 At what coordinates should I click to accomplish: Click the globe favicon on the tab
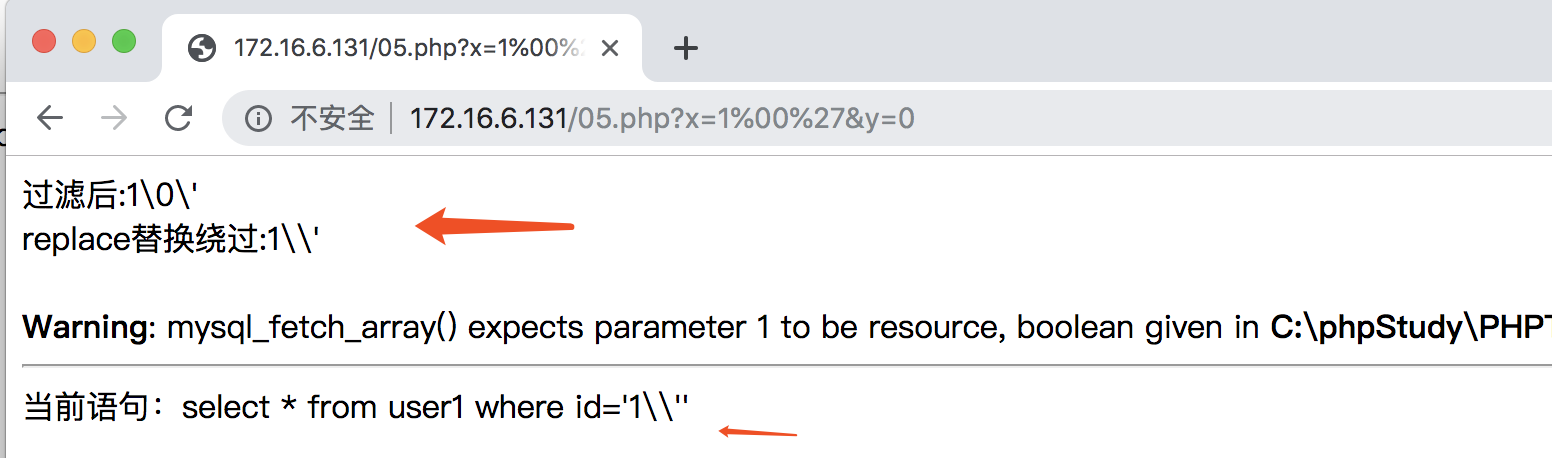point(203,48)
